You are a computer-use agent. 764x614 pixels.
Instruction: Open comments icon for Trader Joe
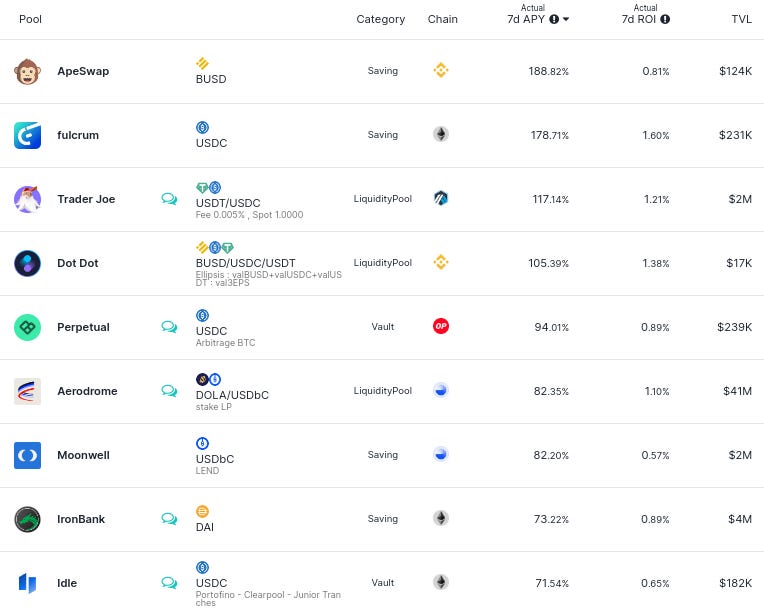coord(169,199)
